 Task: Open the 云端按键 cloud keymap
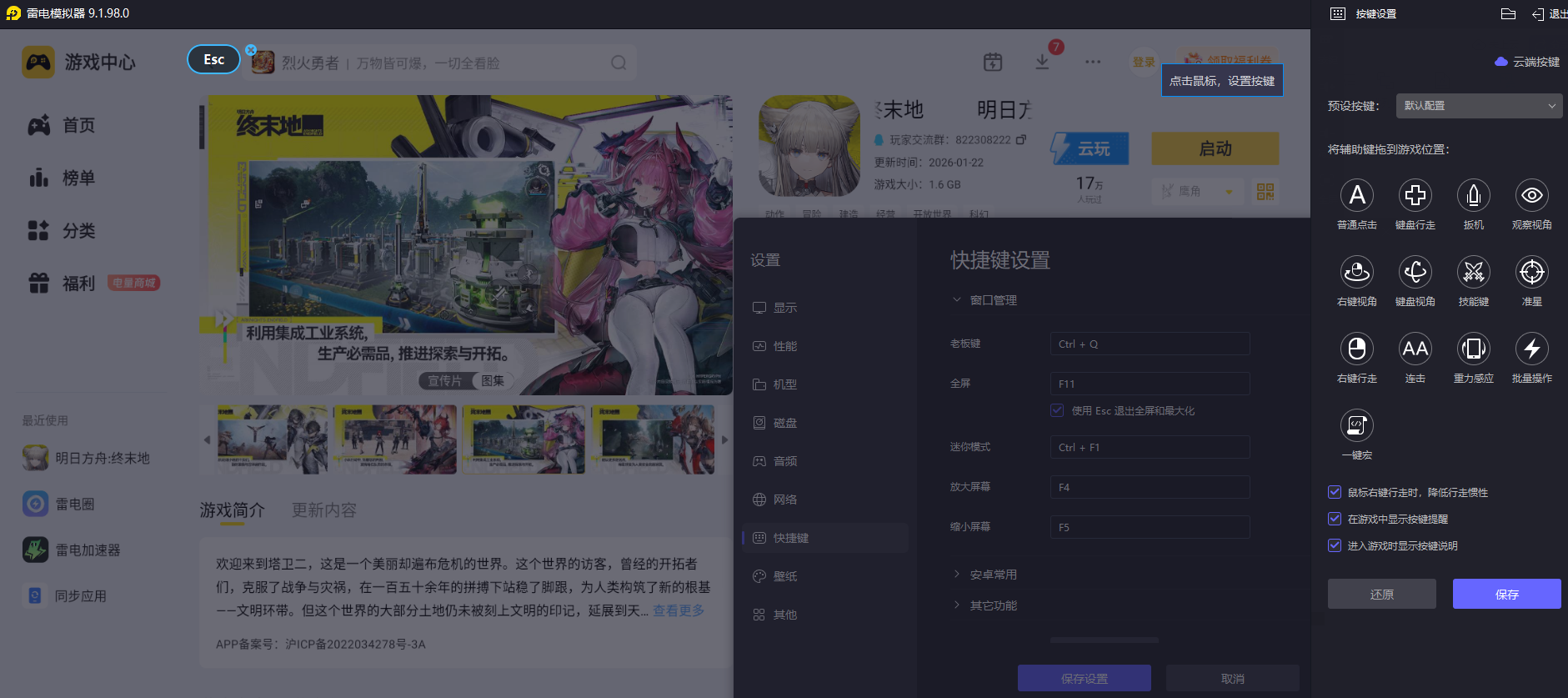[x=1527, y=62]
